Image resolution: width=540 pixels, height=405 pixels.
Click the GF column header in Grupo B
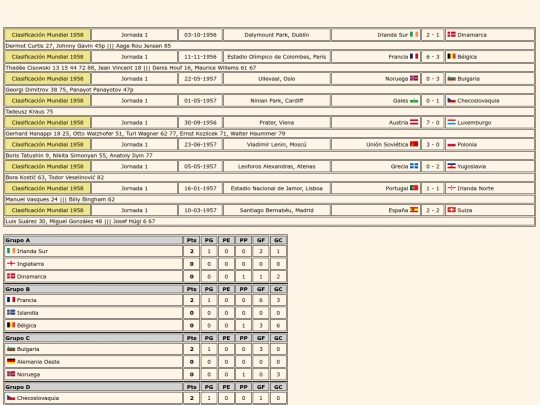click(261, 289)
